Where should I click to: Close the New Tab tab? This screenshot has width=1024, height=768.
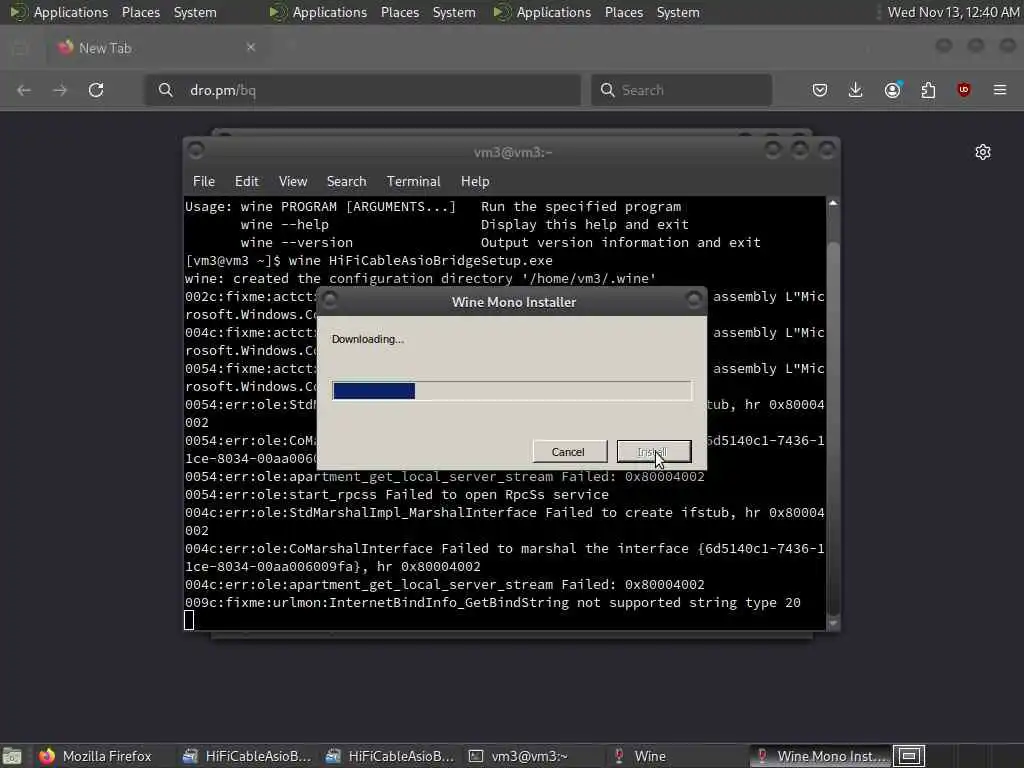[251, 47]
